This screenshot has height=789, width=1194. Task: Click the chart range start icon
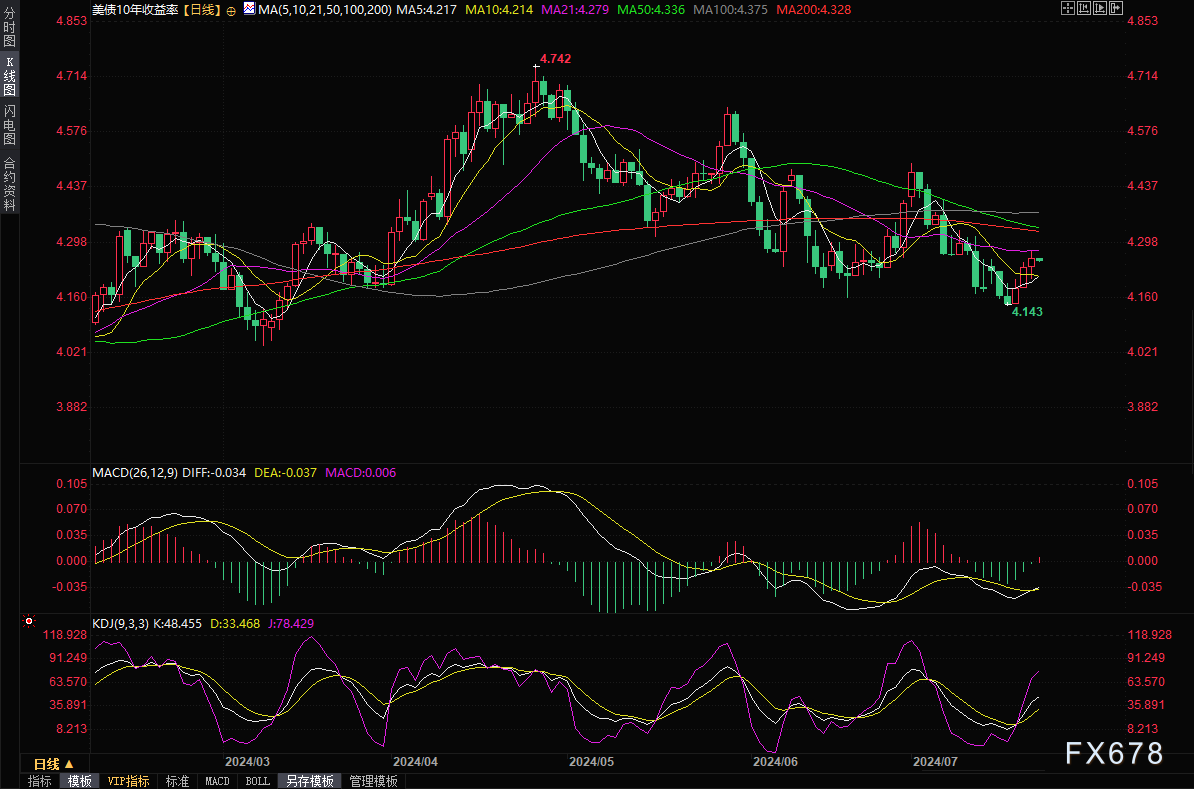pyautogui.click(x=1082, y=8)
